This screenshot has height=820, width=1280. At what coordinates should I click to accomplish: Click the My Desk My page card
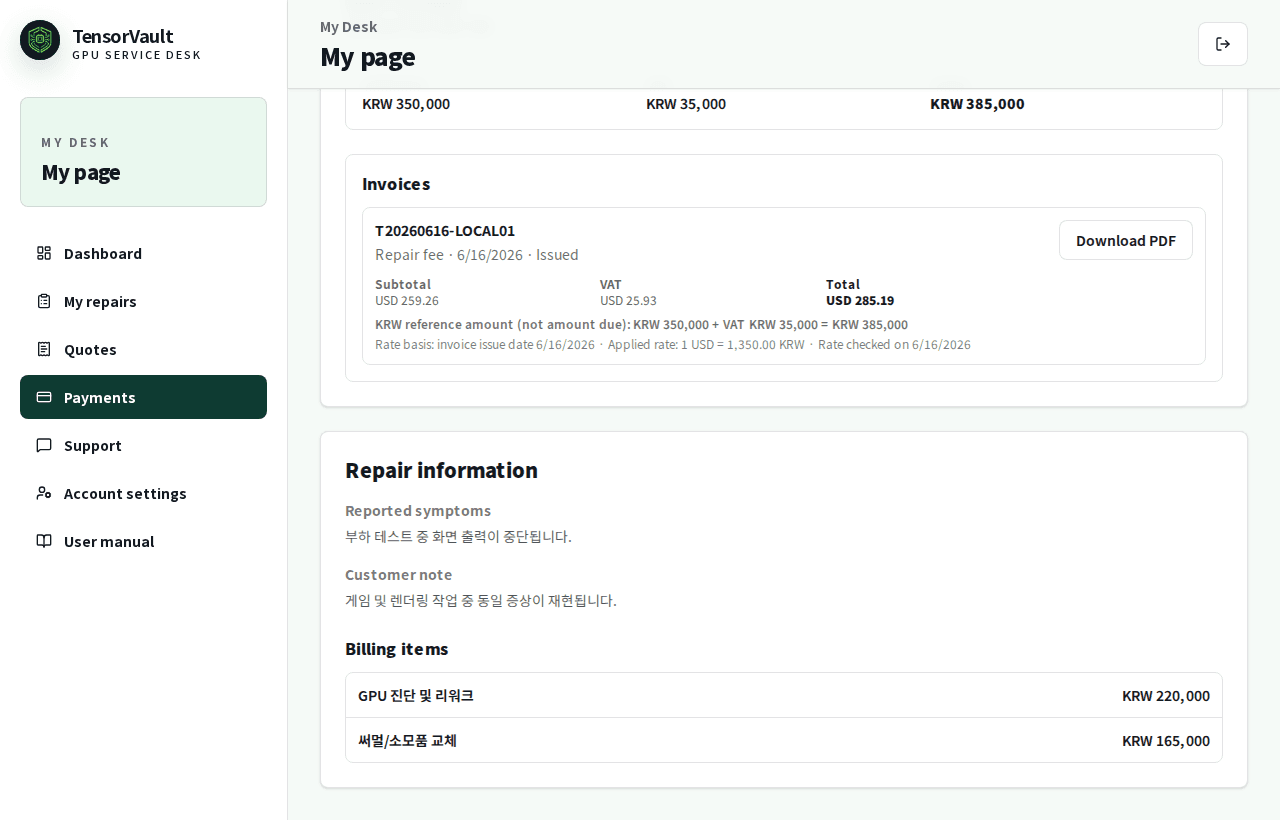143,152
